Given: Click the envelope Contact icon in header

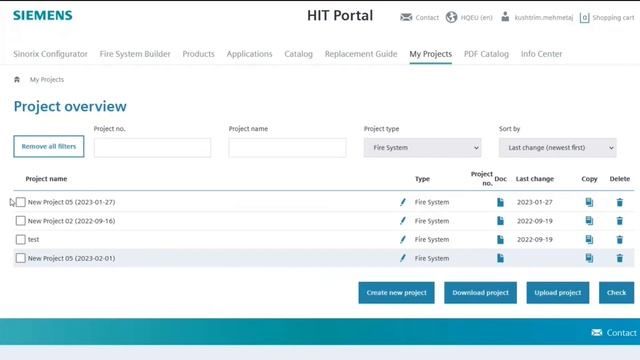Looking at the screenshot, I should coord(406,17).
